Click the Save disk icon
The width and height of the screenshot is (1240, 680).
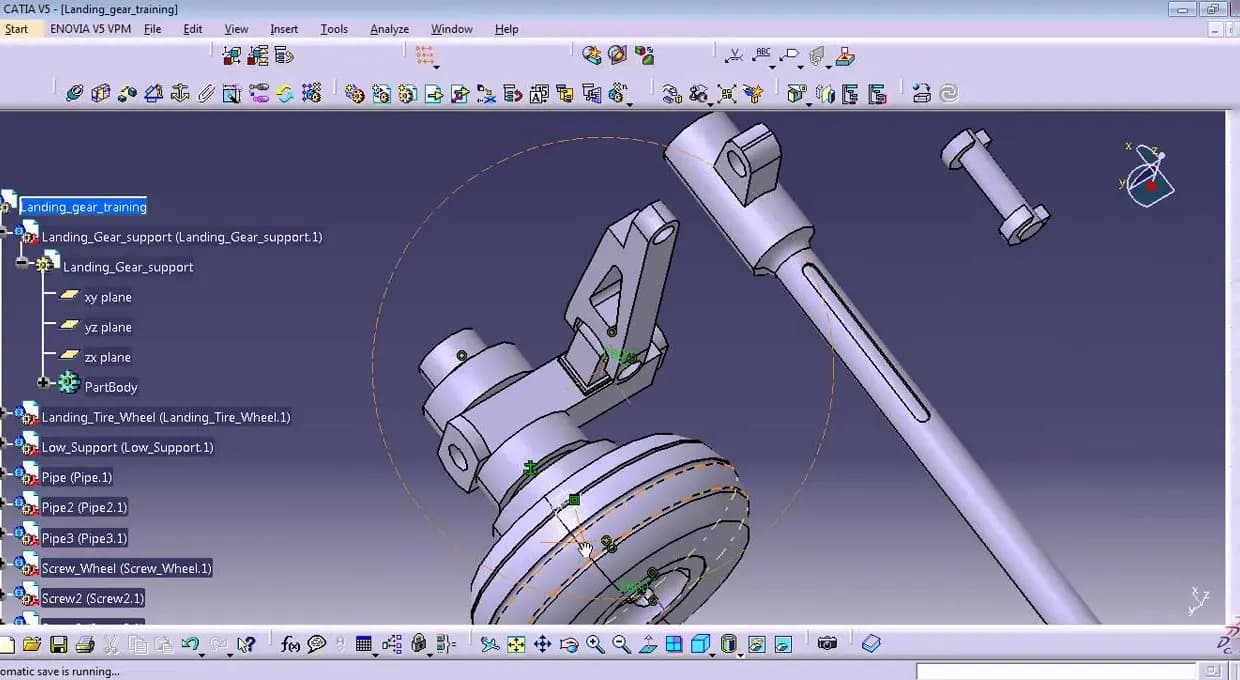click(58, 644)
